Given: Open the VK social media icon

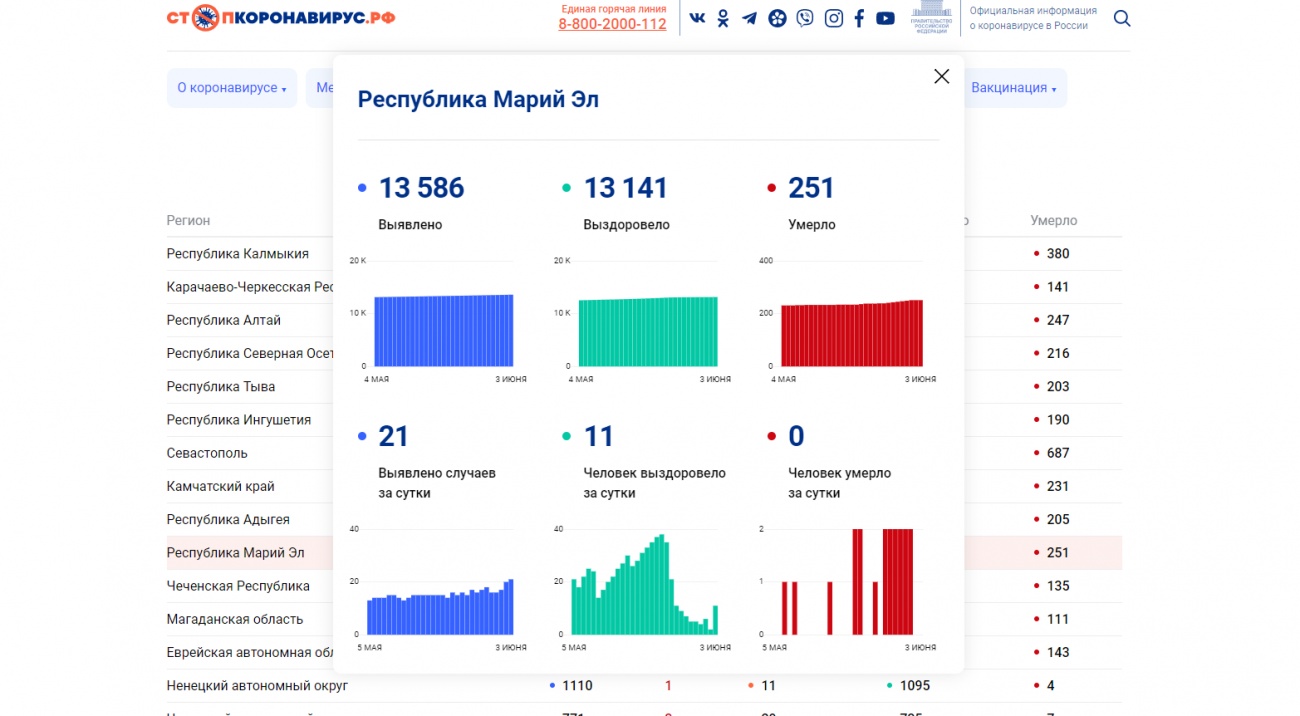Looking at the screenshot, I should [x=698, y=18].
